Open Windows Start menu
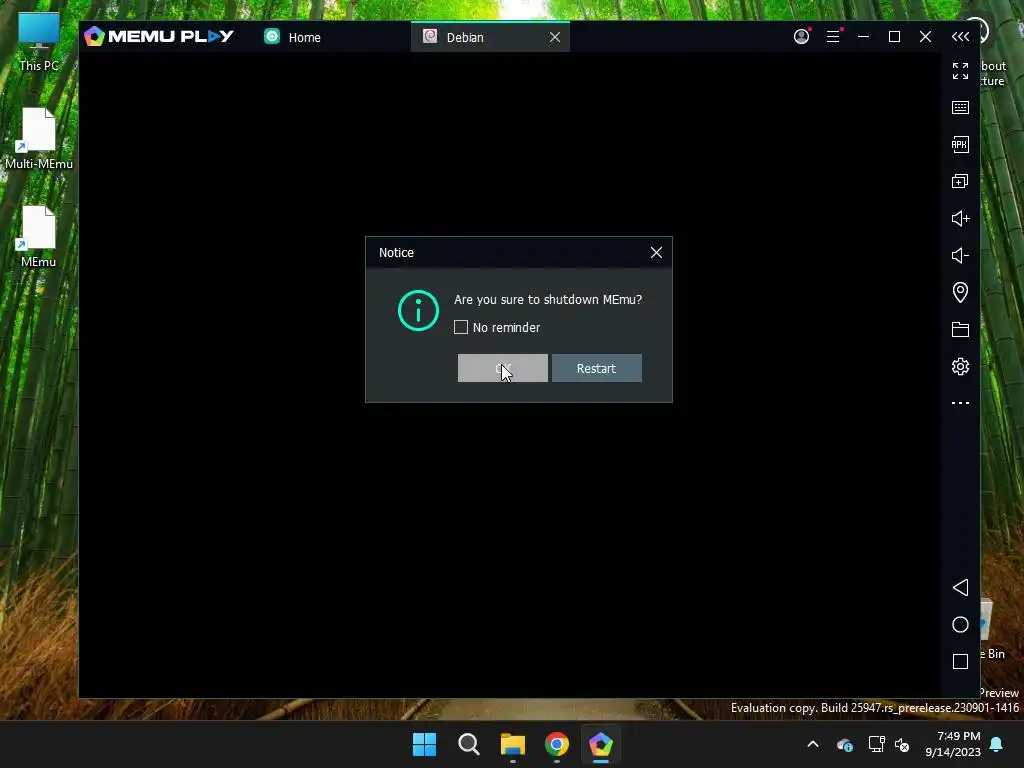Screen dimensions: 1024x768 424,744
